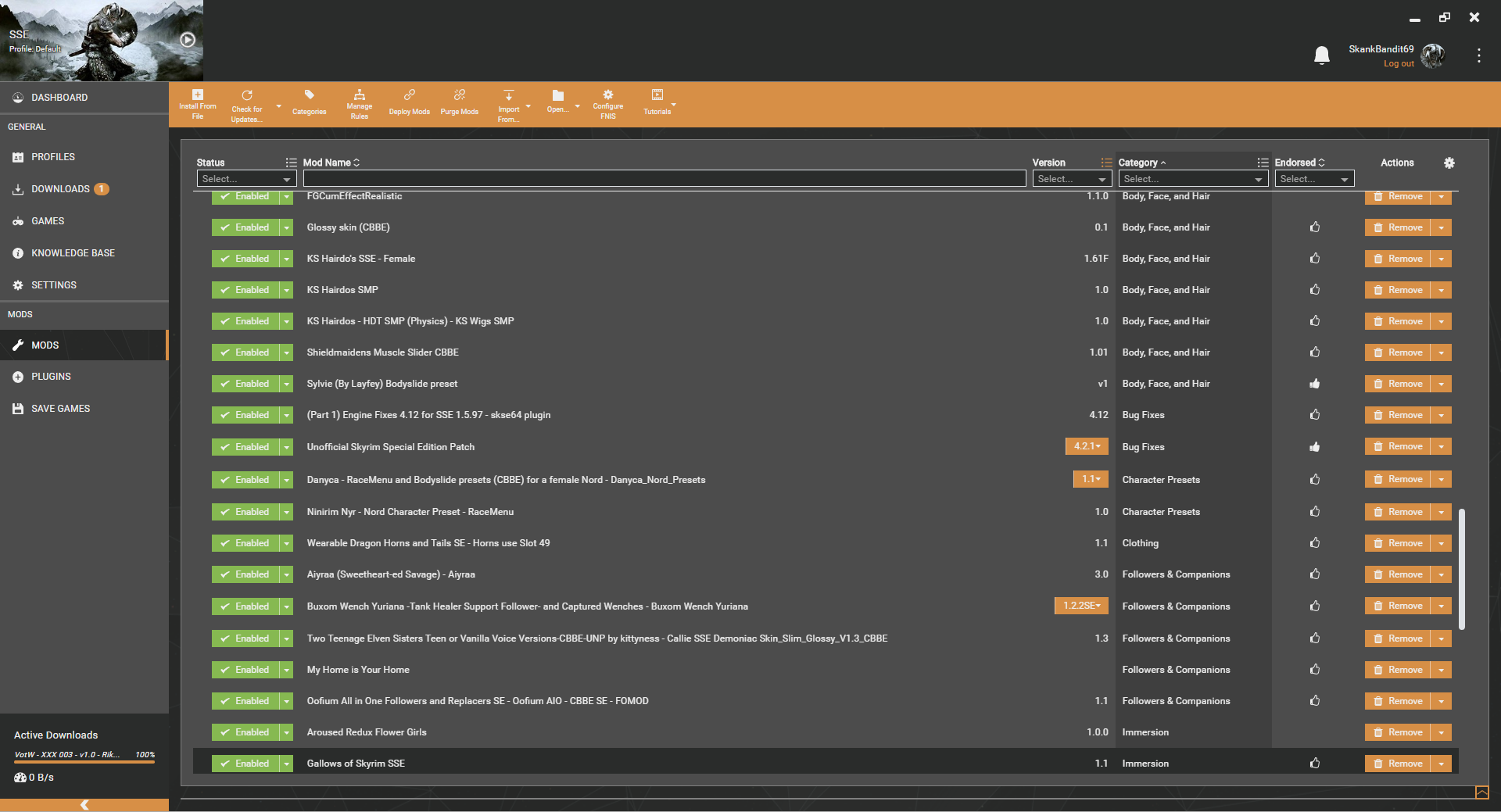This screenshot has width=1501, height=812.
Task: Toggle Enabled for Engine Fixes 4.12
Action: click(x=245, y=415)
